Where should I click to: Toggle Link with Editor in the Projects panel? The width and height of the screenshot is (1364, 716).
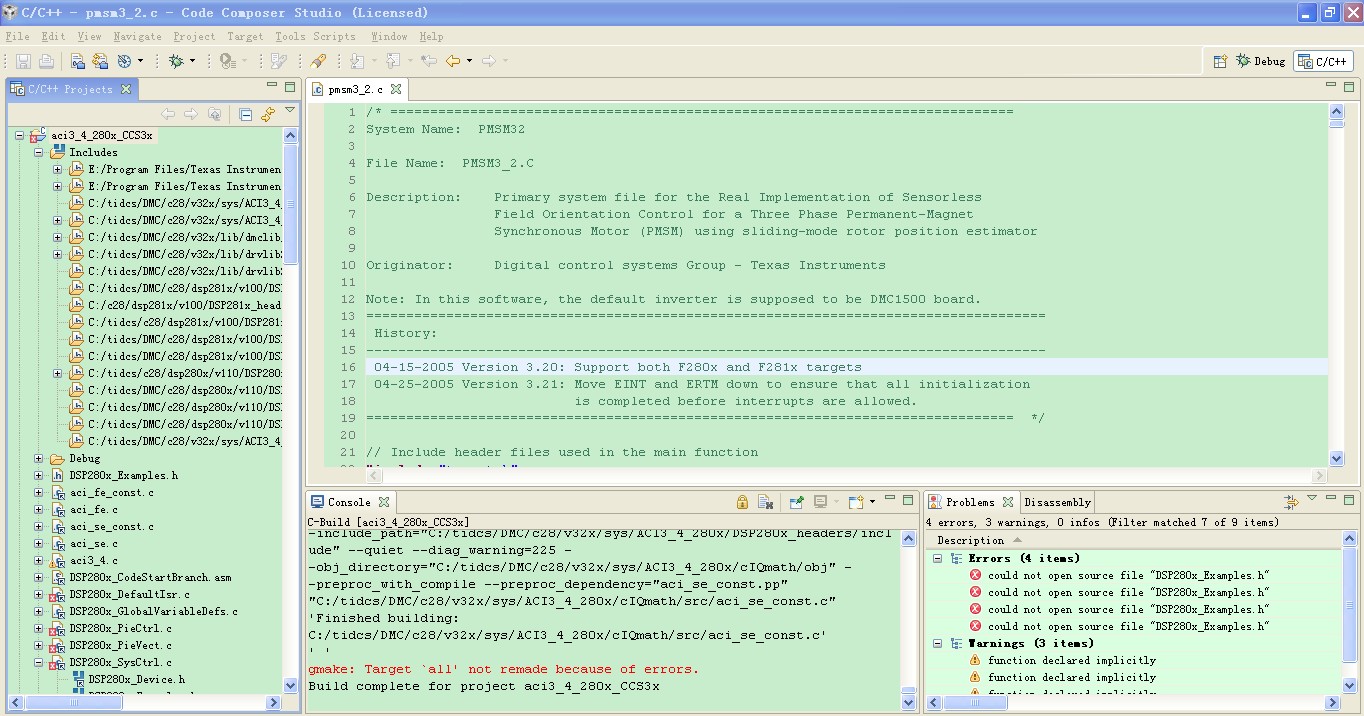[268, 115]
